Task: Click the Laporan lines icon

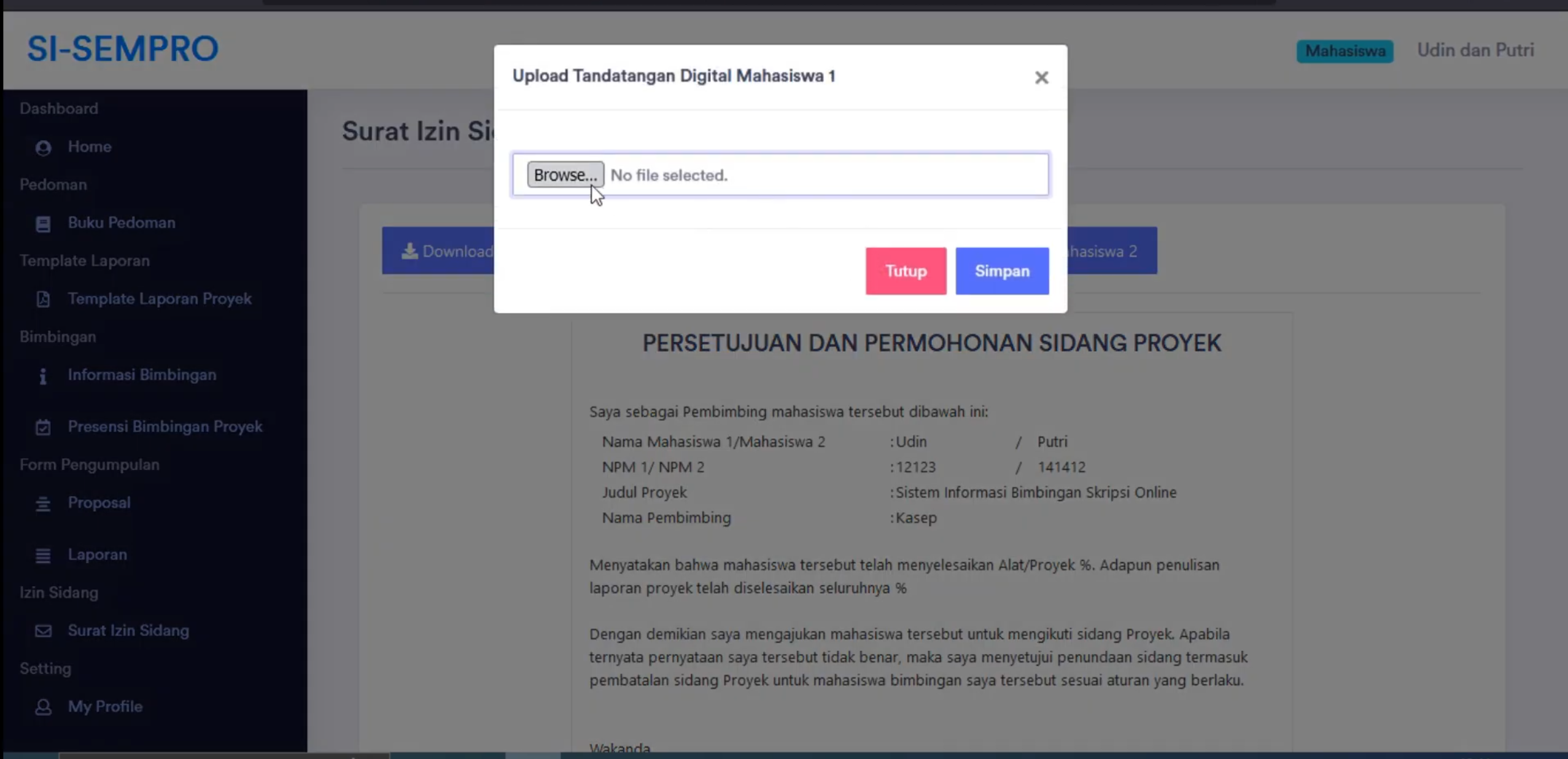Action: tap(43, 555)
